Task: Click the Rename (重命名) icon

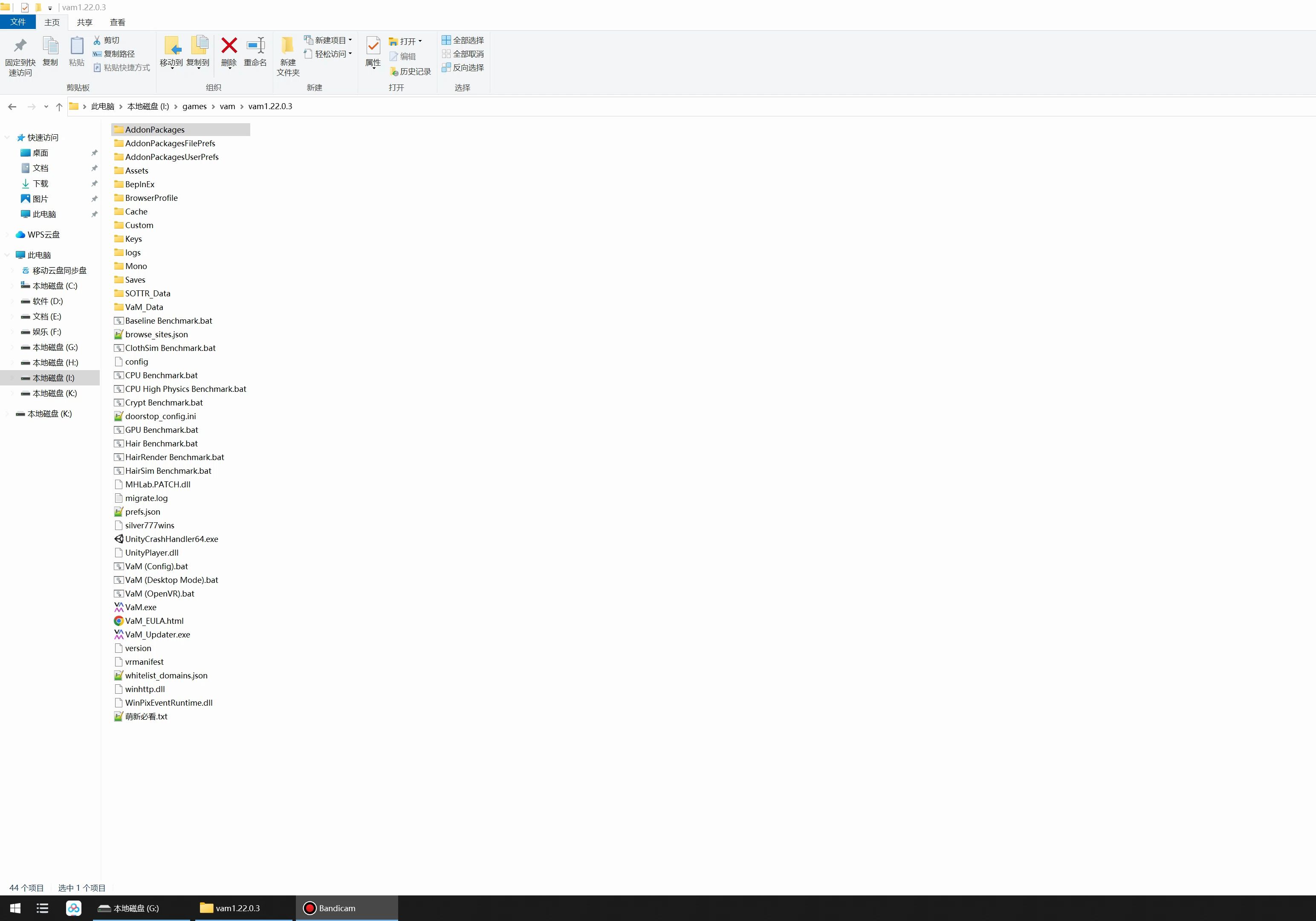Action: [256, 45]
